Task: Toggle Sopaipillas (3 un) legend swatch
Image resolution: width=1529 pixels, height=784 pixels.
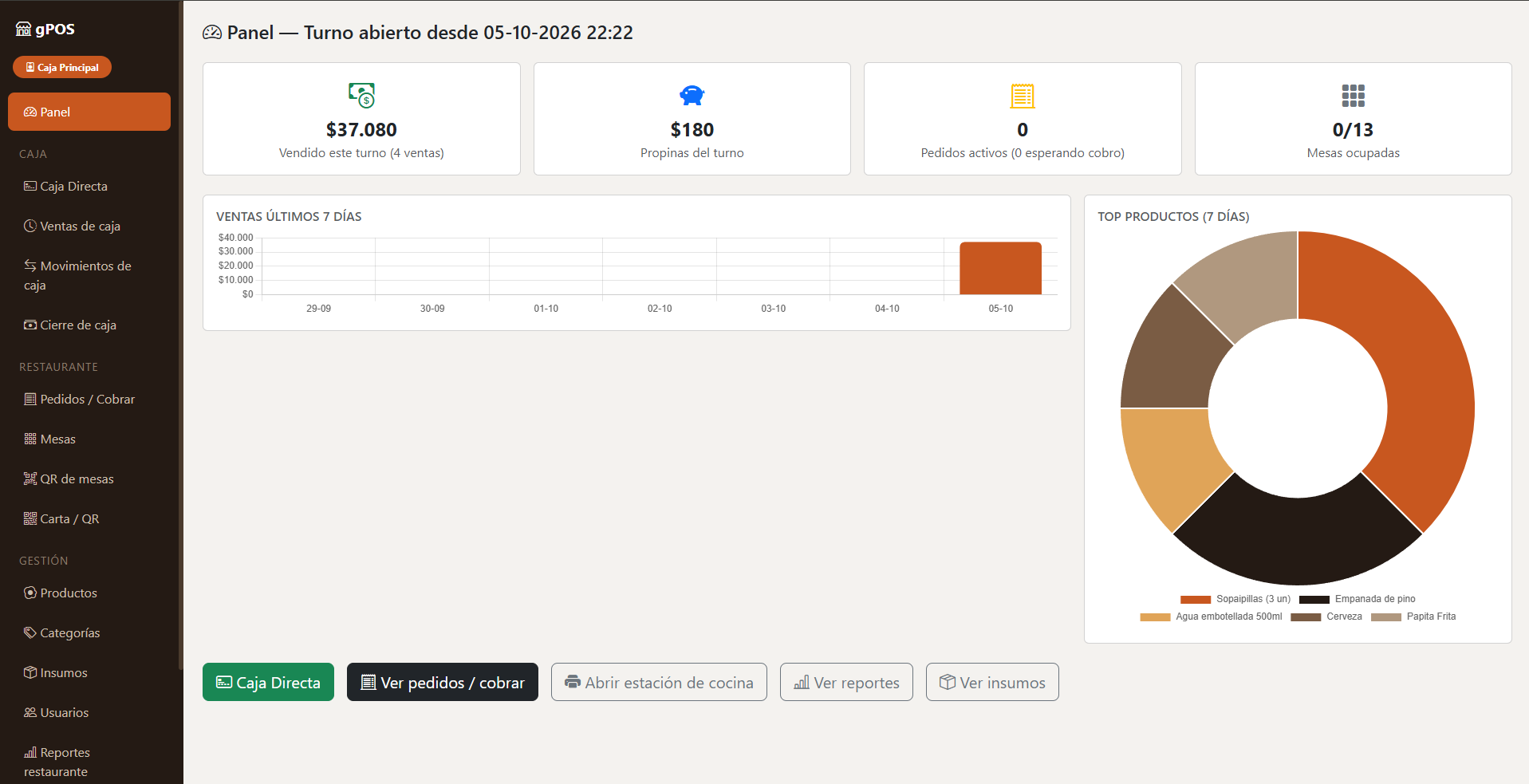Action: click(x=1196, y=599)
